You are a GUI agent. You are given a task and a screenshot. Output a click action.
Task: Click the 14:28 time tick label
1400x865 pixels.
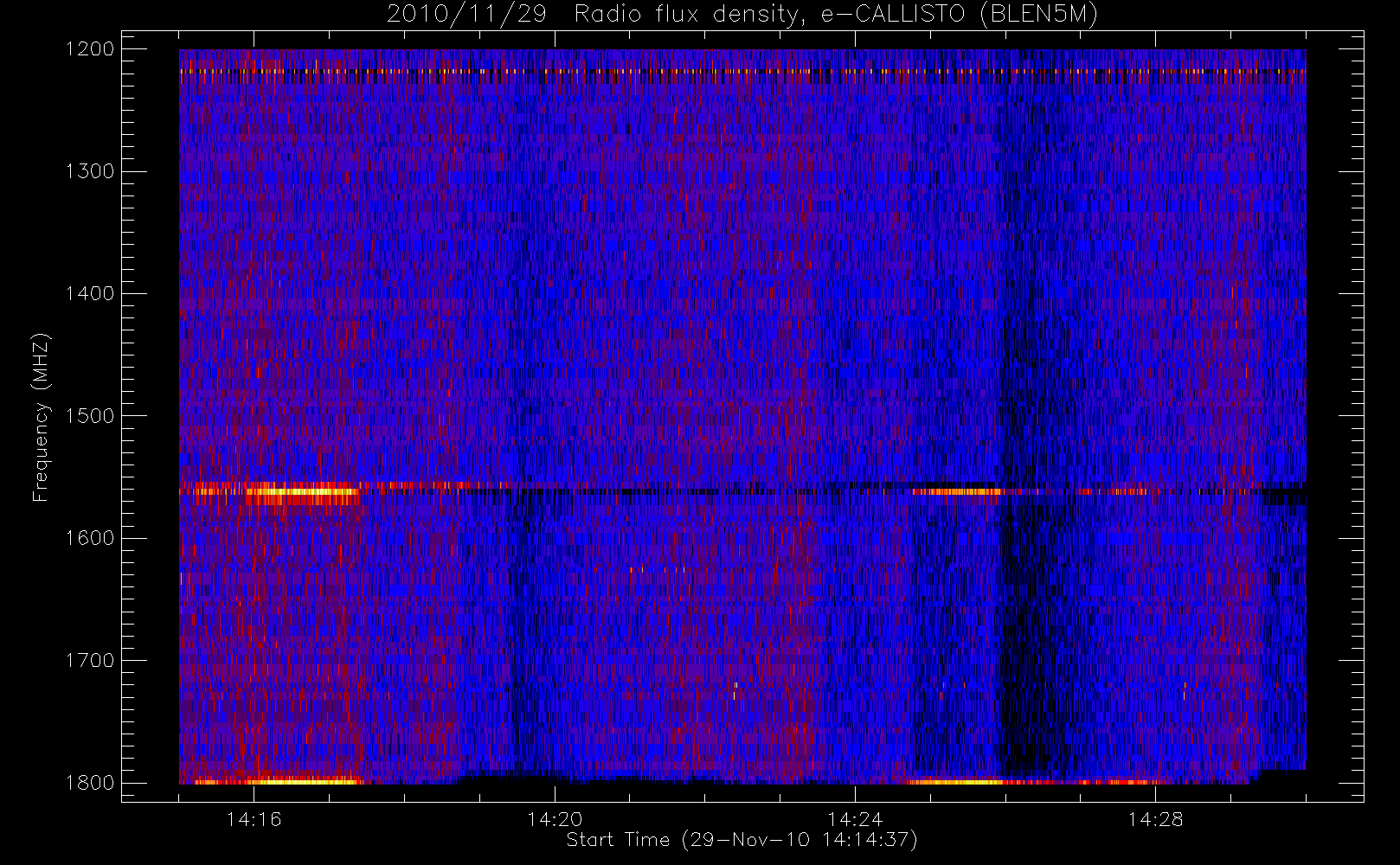click(1155, 819)
